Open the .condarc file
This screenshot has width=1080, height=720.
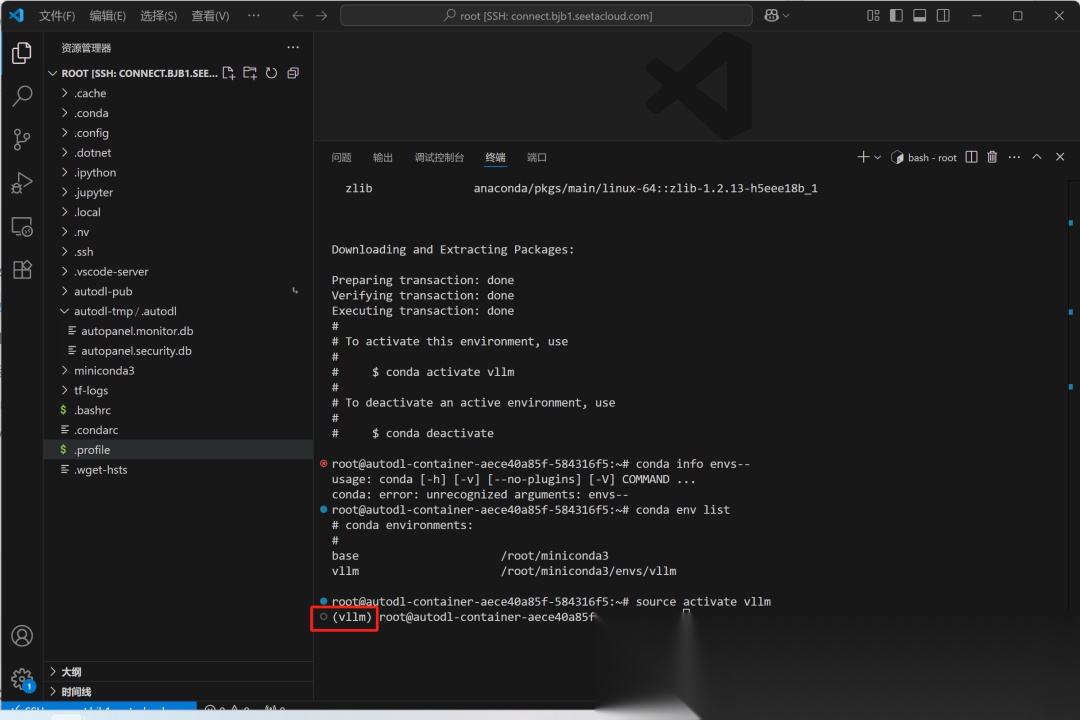coord(178,430)
